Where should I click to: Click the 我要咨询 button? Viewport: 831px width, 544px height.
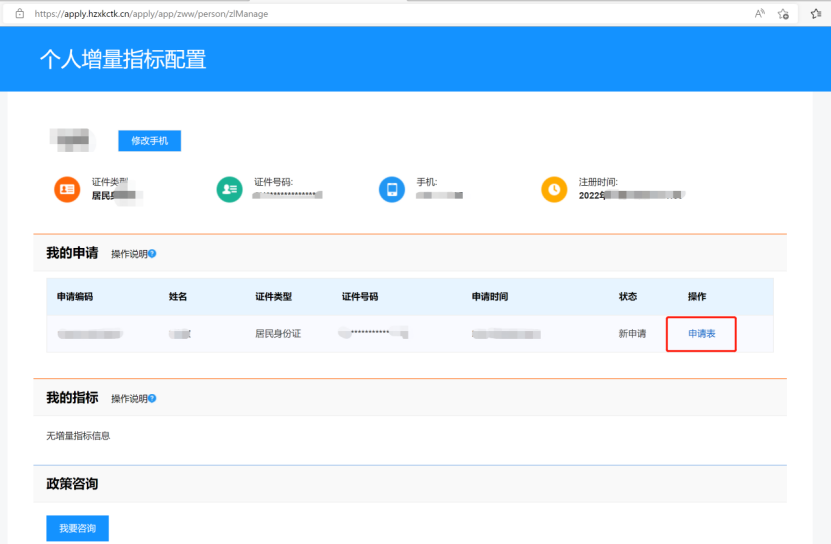[77, 528]
